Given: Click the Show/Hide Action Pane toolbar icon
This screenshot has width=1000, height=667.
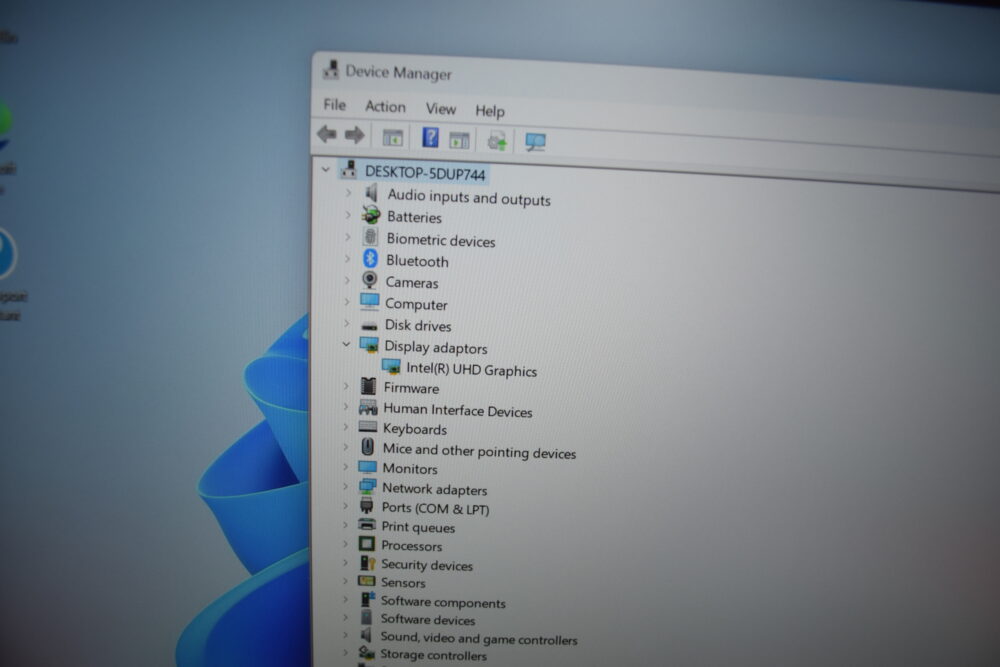Looking at the screenshot, I should [459, 140].
